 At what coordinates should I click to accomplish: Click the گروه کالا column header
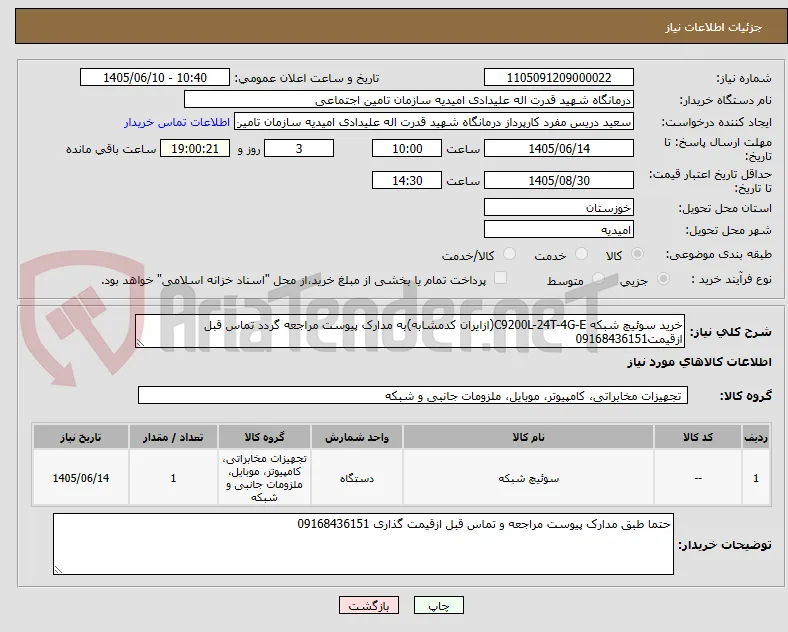click(x=264, y=437)
